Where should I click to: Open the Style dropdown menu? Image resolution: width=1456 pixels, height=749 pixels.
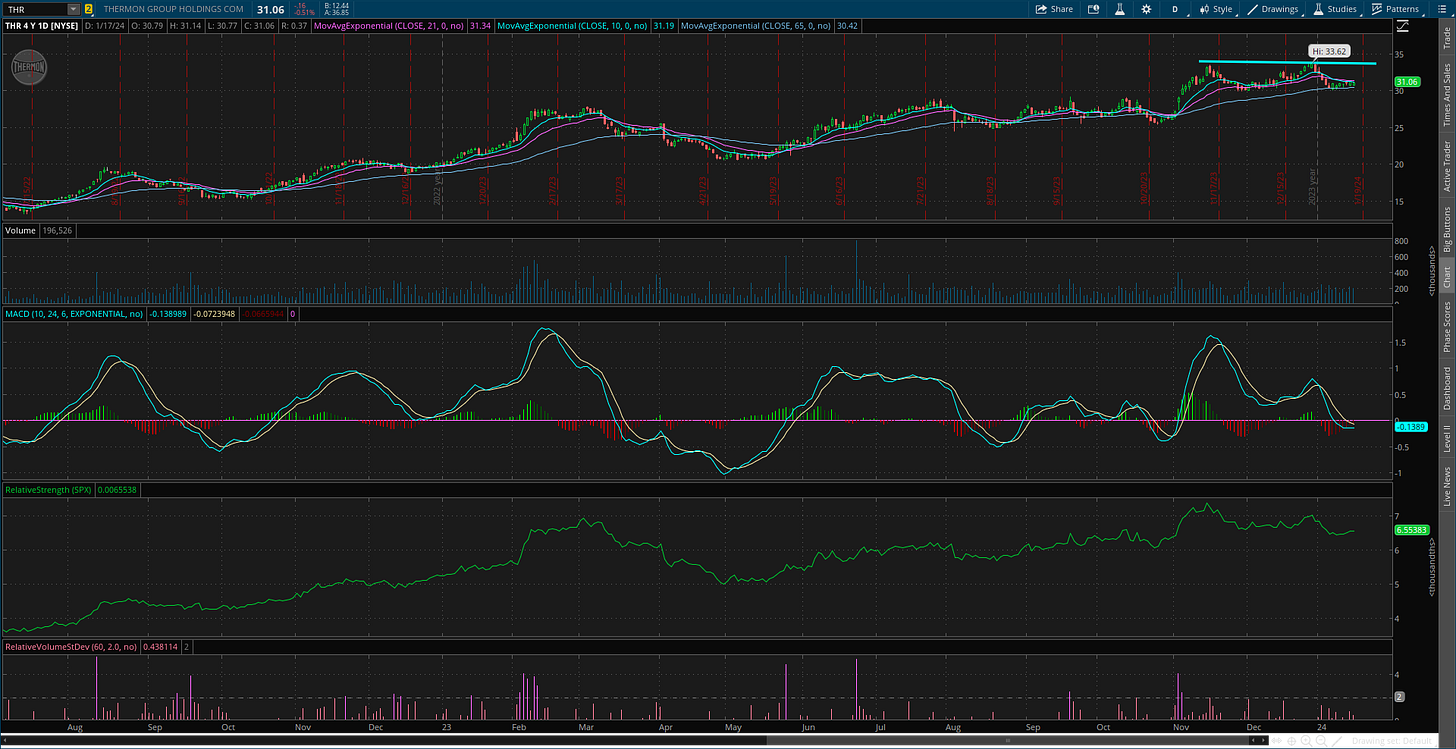click(1217, 9)
